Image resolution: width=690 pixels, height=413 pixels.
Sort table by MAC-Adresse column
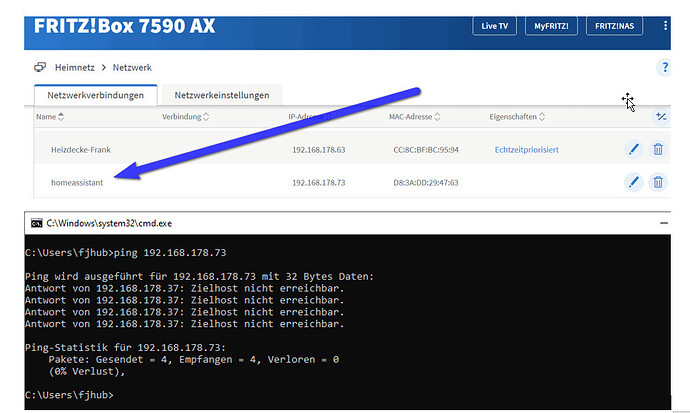pos(414,117)
